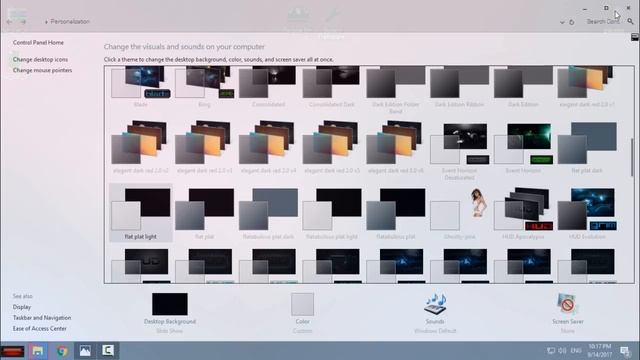This screenshot has width=640, height=360.
Task: Open the taskbar clock and date
Action: 600,351
